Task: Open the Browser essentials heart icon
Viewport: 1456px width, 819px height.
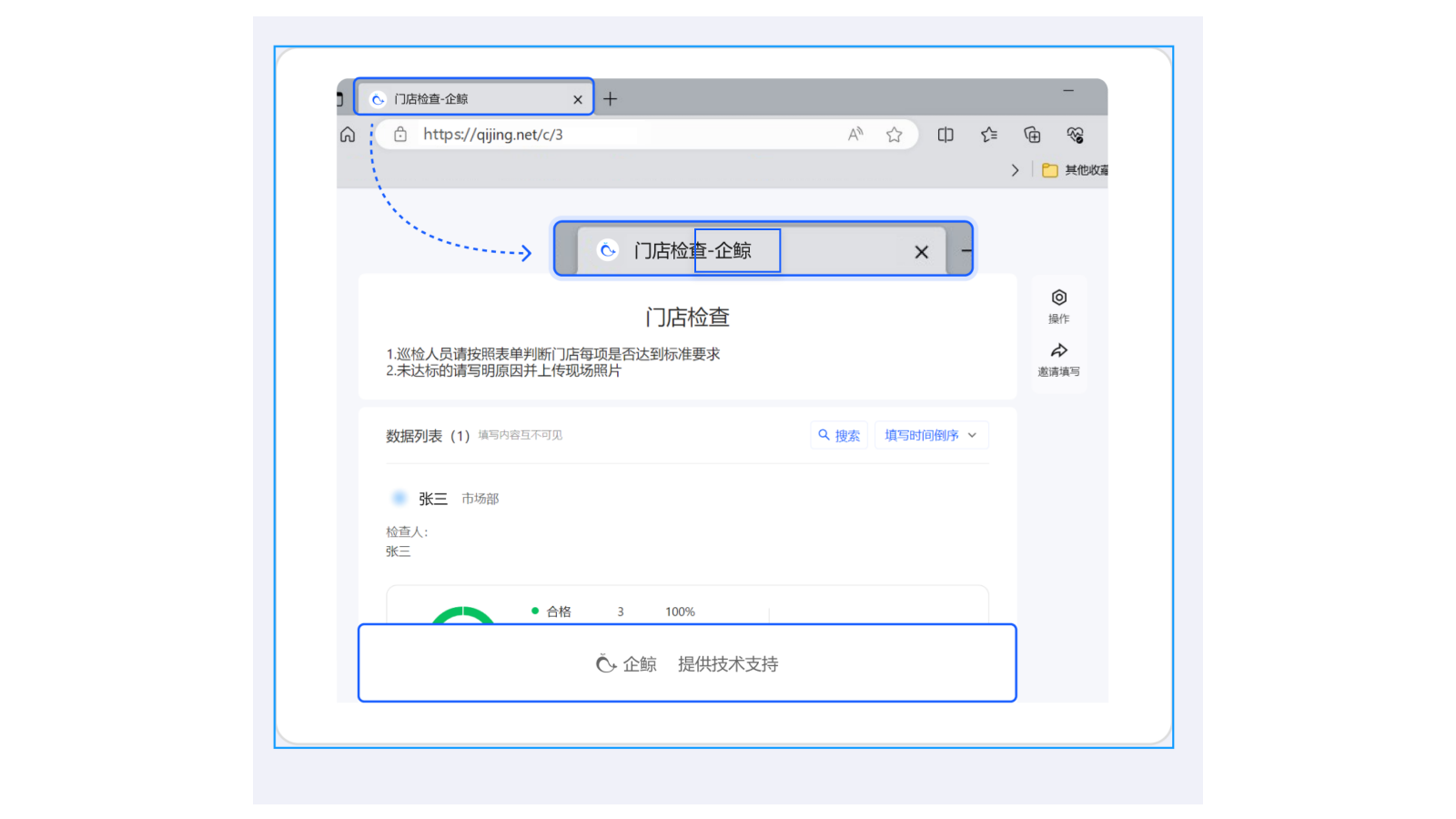Action: coord(1075,135)
